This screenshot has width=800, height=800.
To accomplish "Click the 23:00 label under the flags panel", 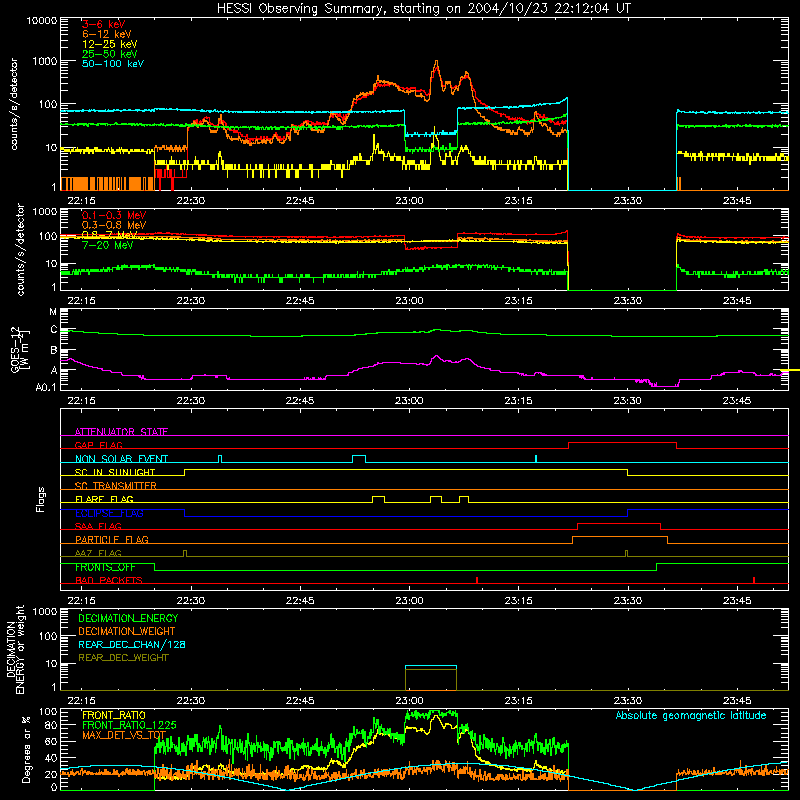I will (x=409, y=601).
